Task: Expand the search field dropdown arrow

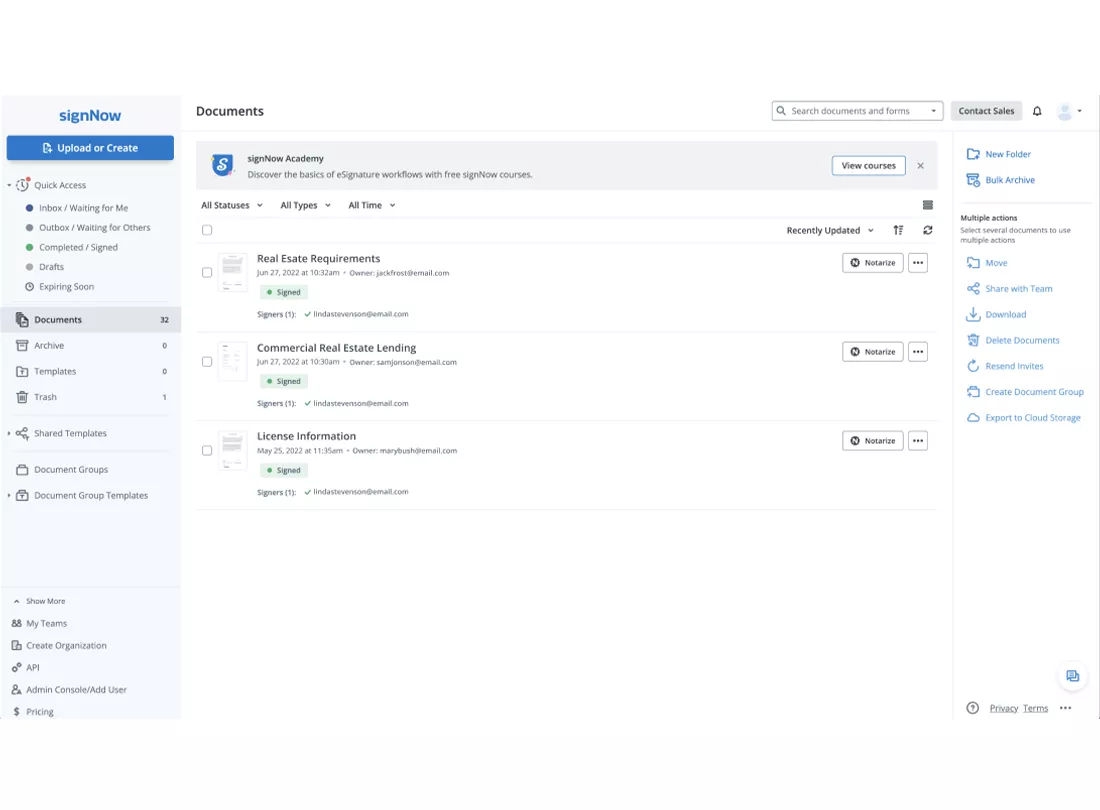Action: pos(933,111)
